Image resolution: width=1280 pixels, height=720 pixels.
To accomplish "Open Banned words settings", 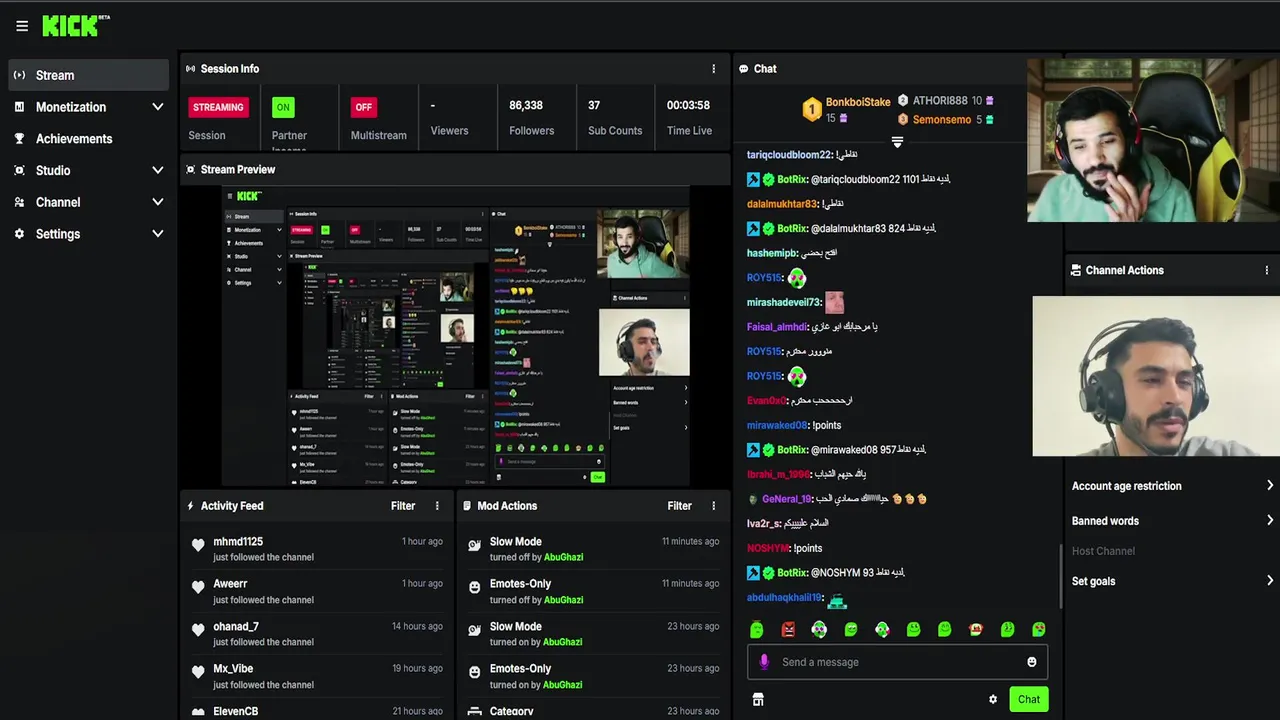I will coord(1172,521).
